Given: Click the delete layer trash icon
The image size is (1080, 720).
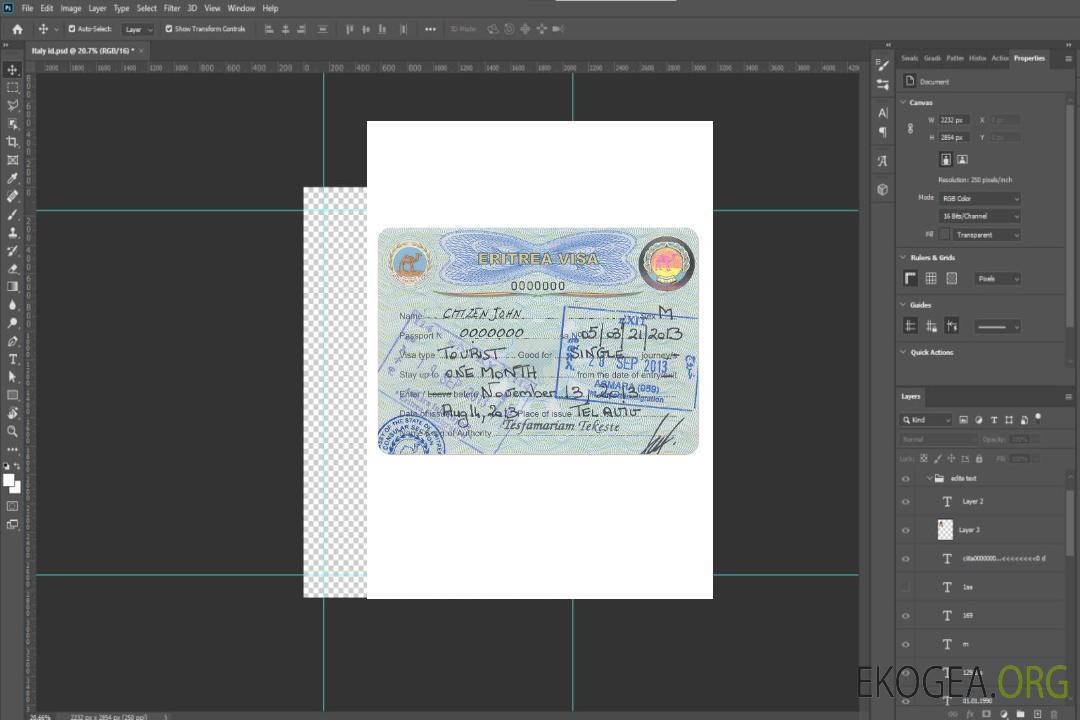Looking at the screenshot, I should tap(1055, 714).
